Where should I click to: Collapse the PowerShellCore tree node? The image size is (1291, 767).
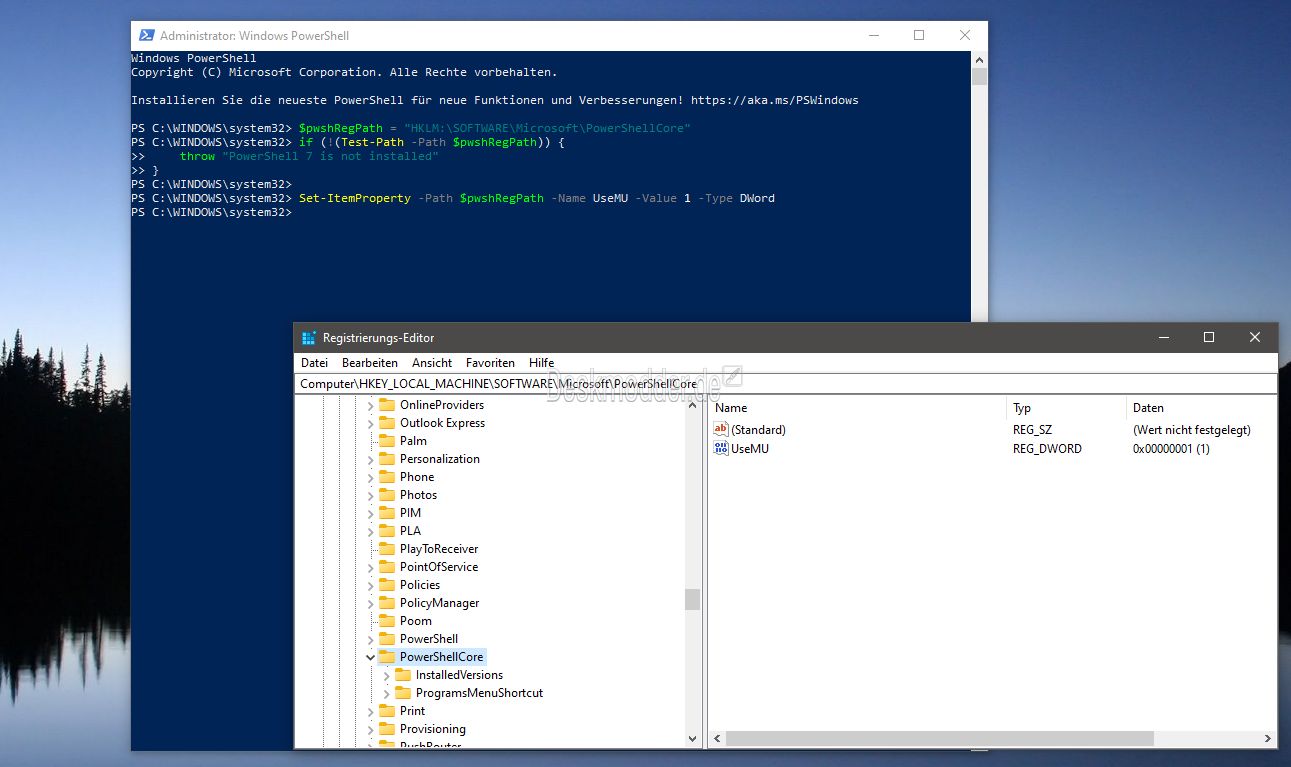click(370, 657)
